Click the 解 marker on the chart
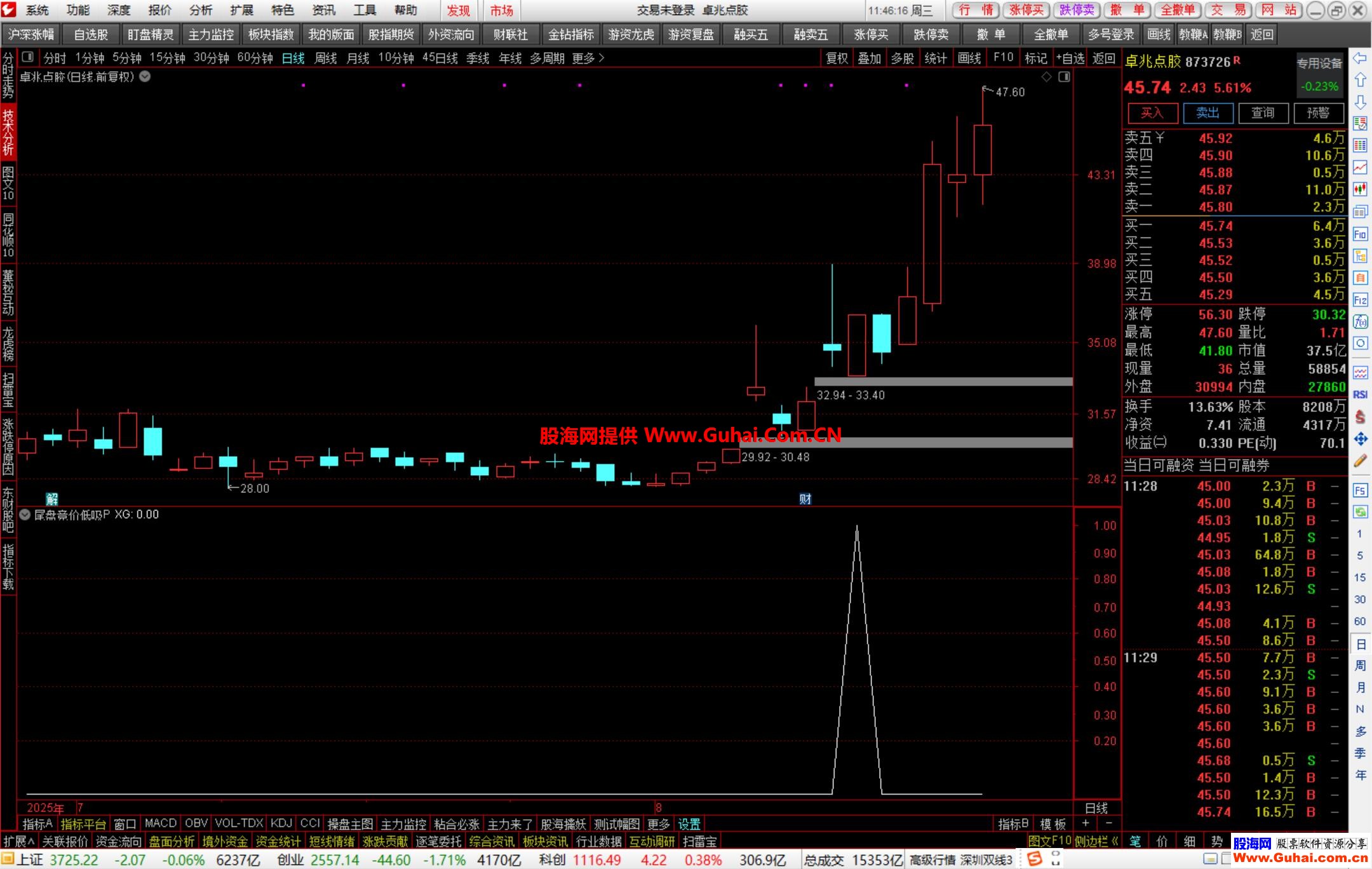Image resolution: width=1372 pixels, height=869 pixels. coord(52,499)
